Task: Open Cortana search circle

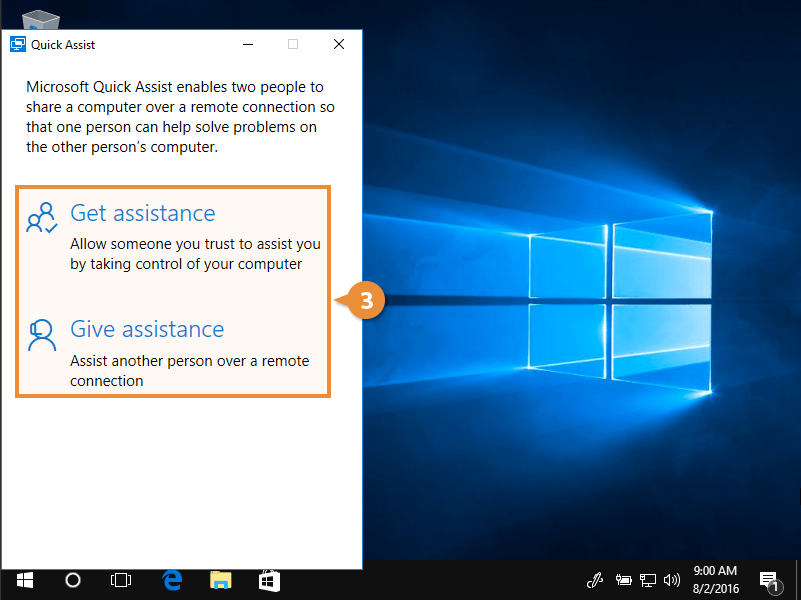Action: [73, 581]
